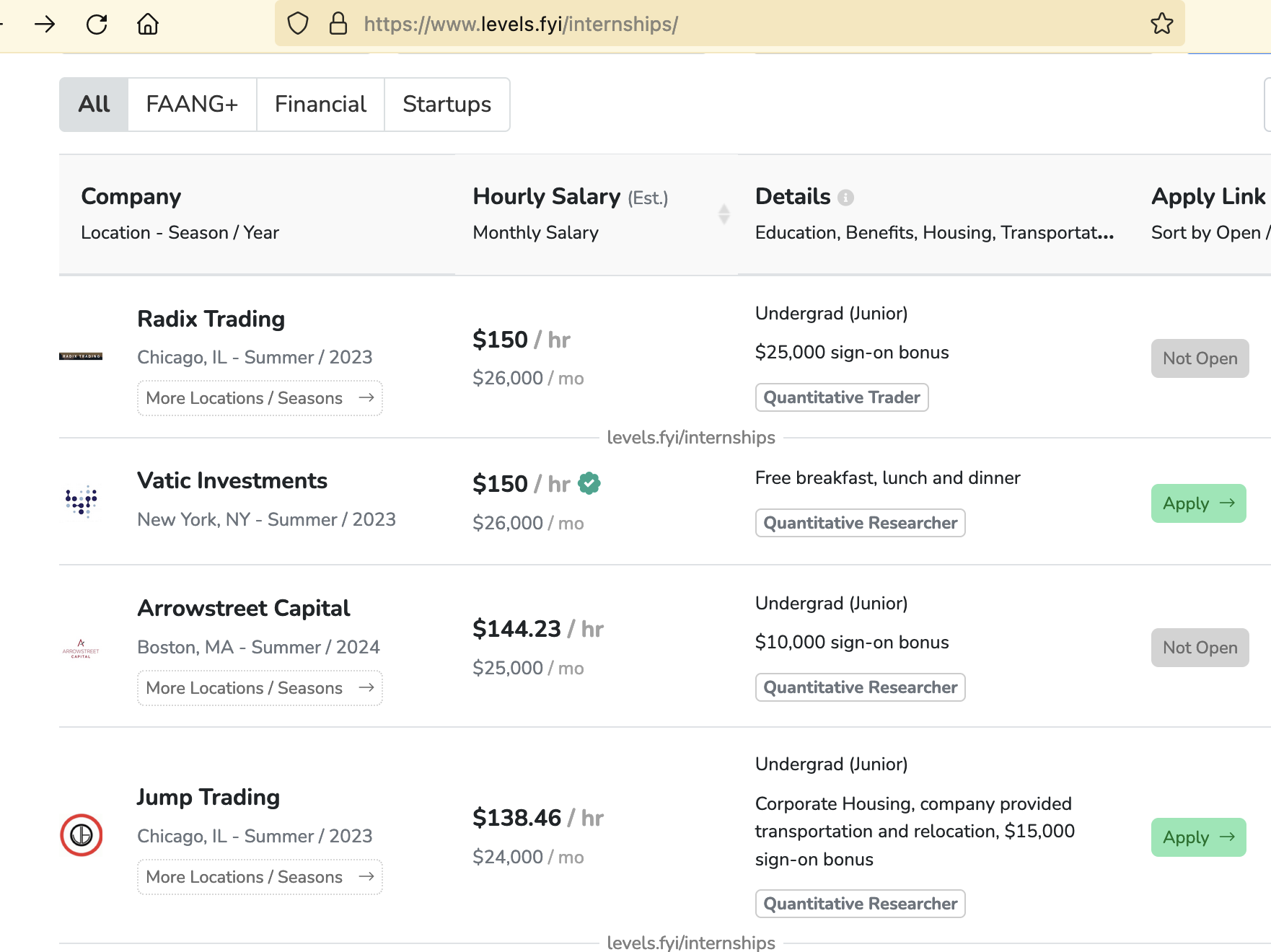Apply to Vatic Investments internship
This screenshot has width=1271, height=952.
pyautogui.click(x=1198, y=503)
